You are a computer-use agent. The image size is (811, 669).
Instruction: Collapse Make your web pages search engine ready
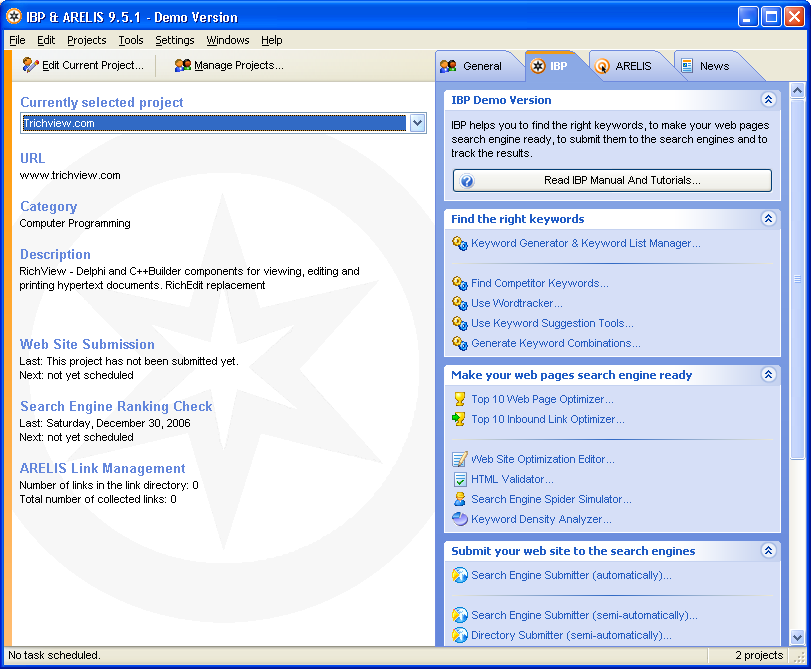point(768,375)
